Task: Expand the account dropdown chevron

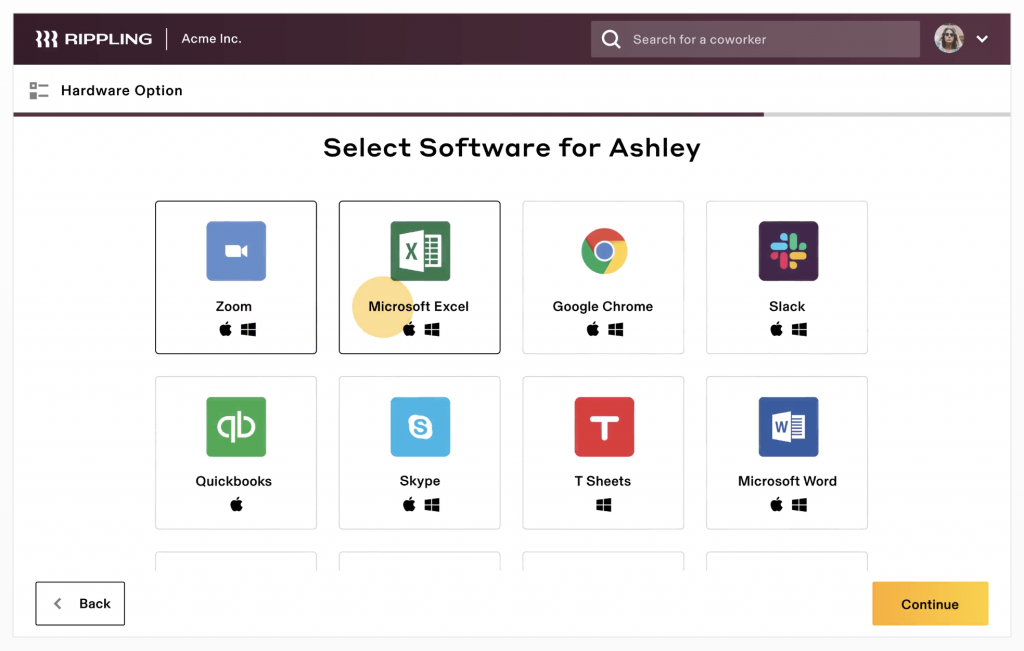Action: [982, 39]
